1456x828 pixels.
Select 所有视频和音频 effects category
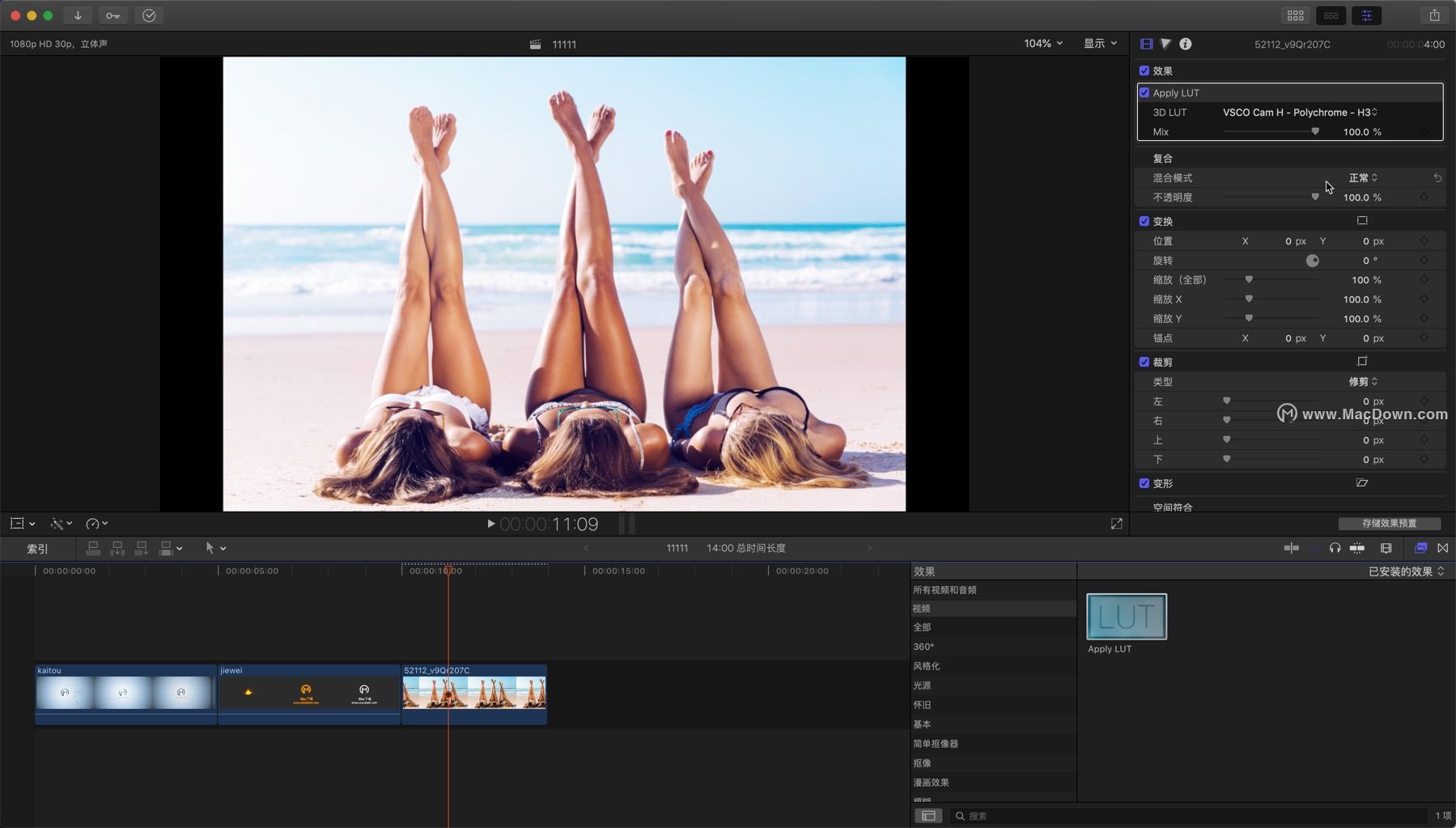click(993, 589)
